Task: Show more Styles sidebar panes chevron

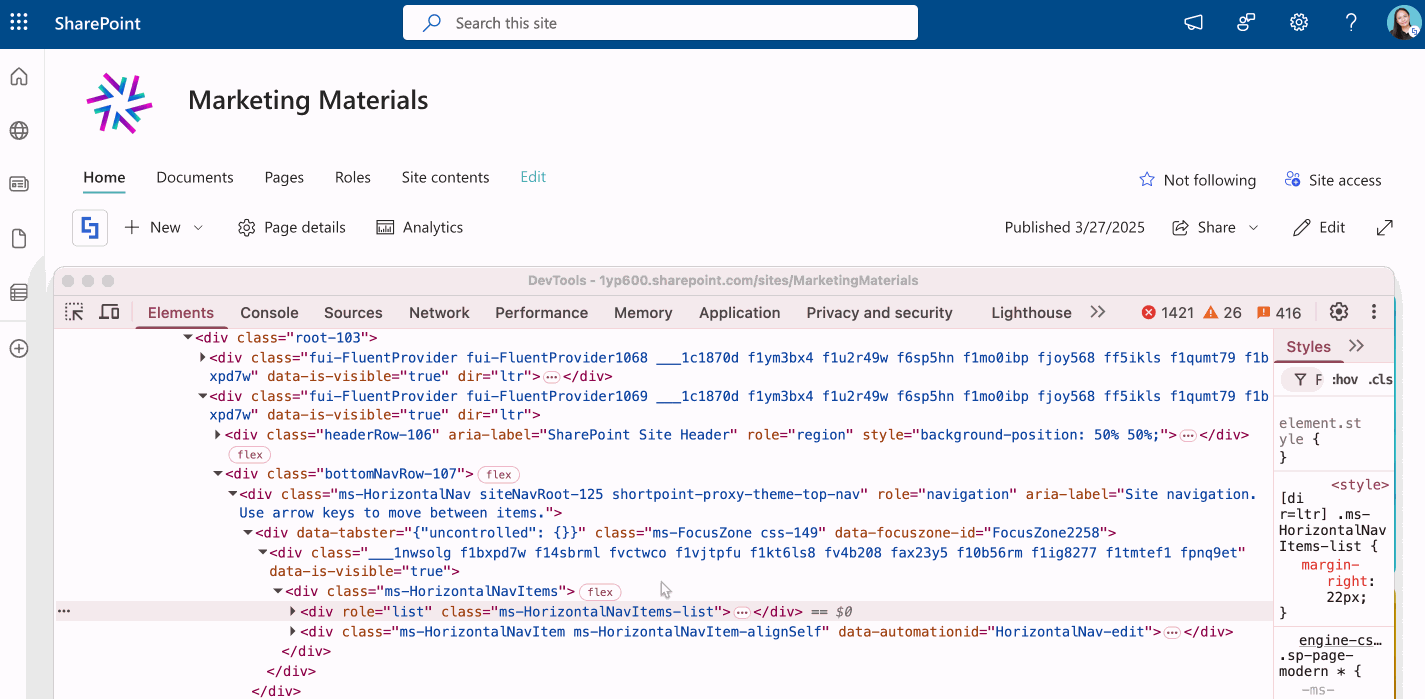Action: point(1356,346)
